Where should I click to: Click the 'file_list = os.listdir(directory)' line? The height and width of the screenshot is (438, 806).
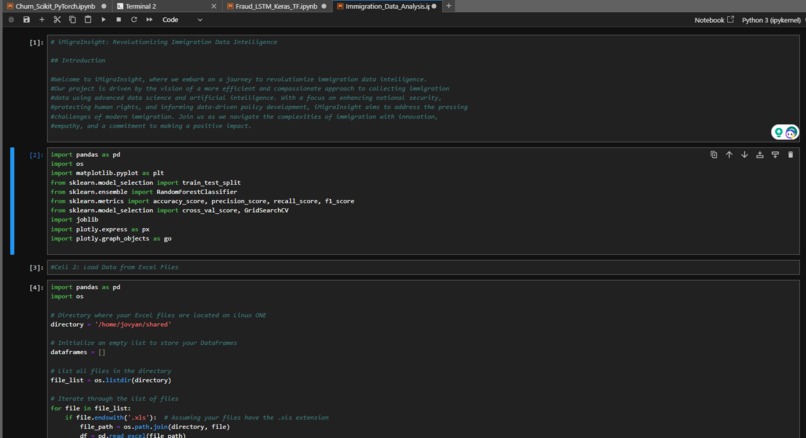111,380
